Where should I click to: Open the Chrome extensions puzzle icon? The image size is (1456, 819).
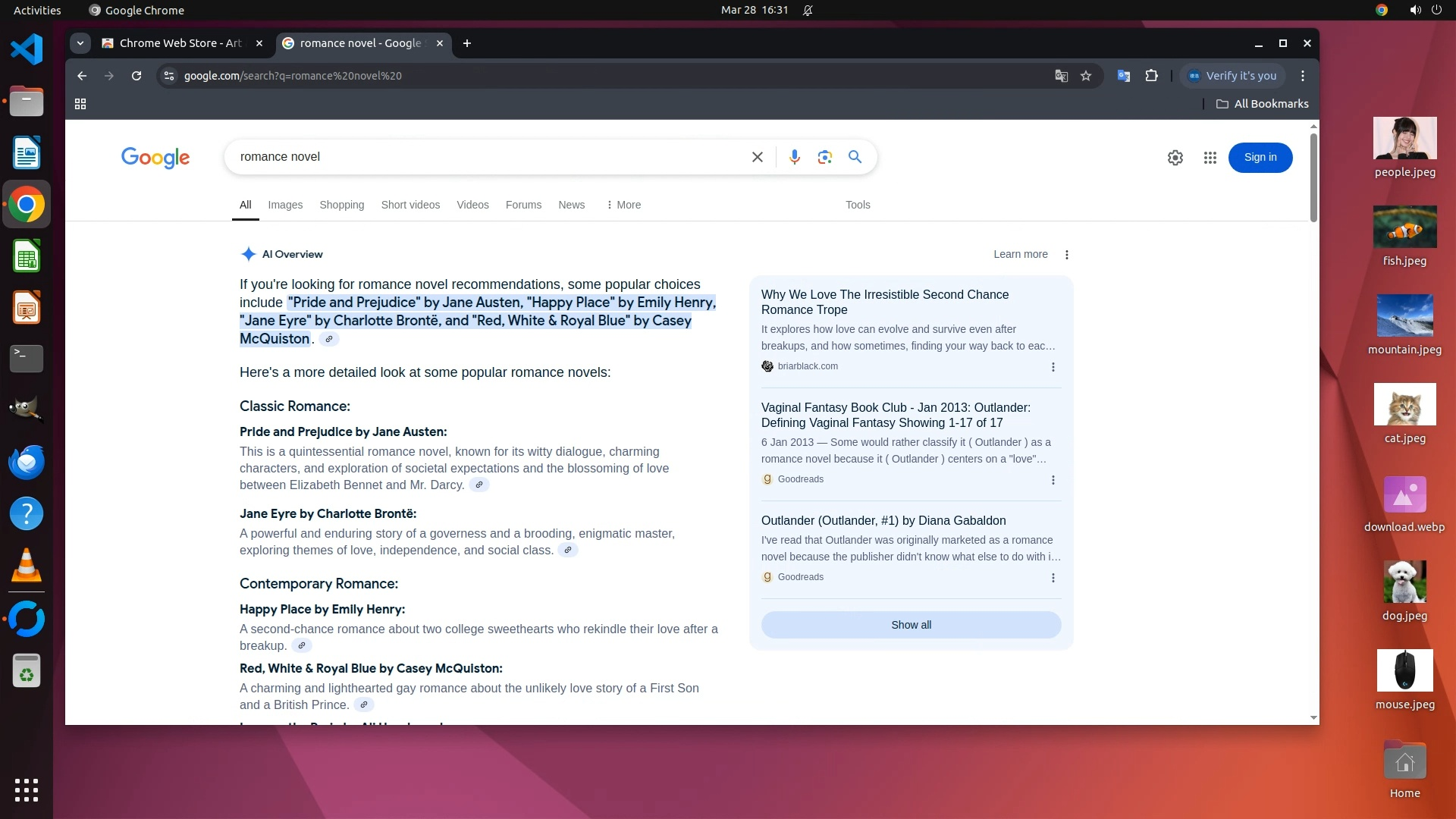pyautogui.click(x=1151, y=76)
